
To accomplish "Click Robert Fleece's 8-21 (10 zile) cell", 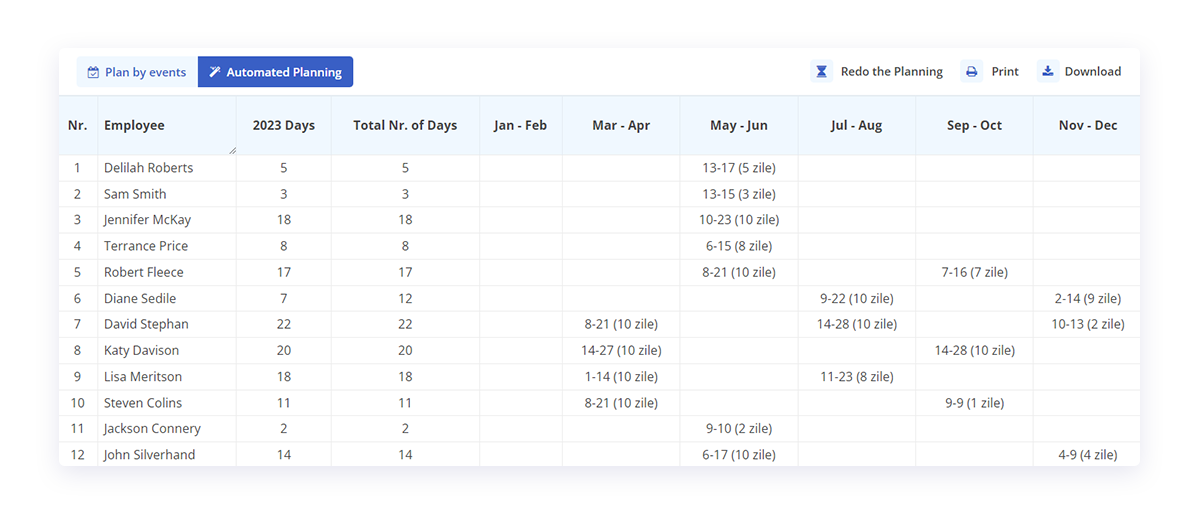I will [739, 272].
